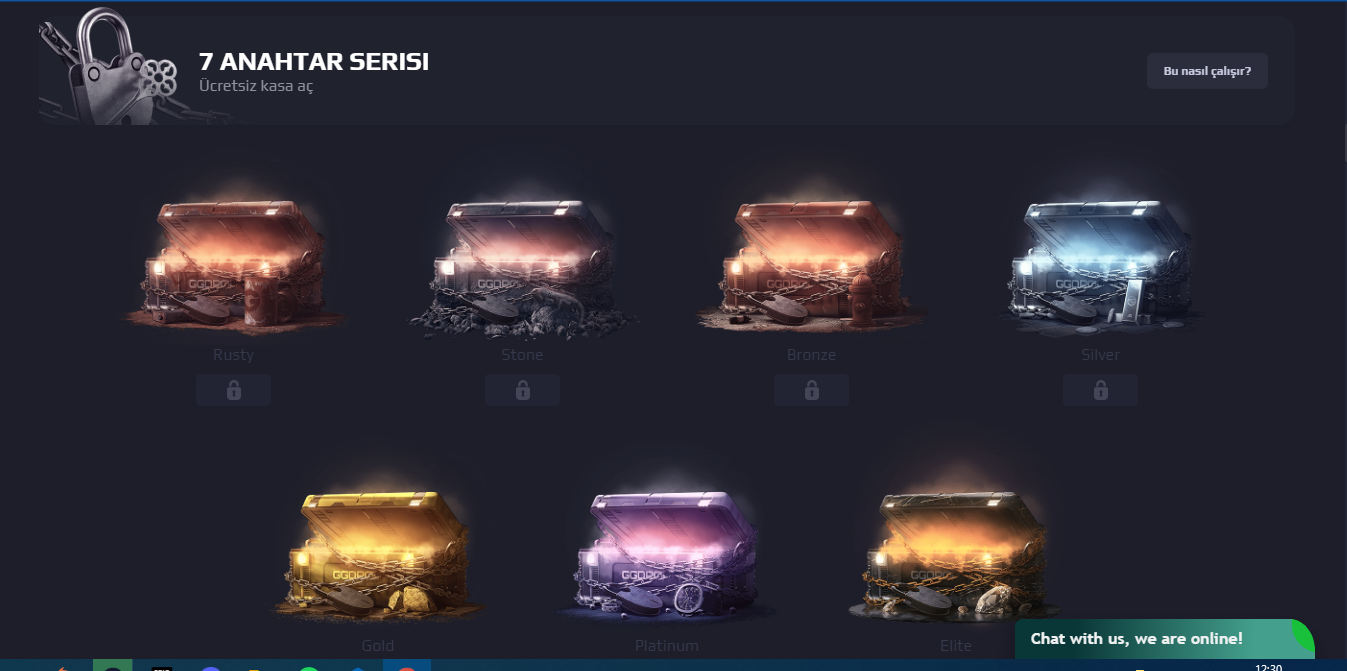Viewport: 1347px width, 671px height.
Task: Click the lock icon under Rusty chest
Action: click(233, 390)
